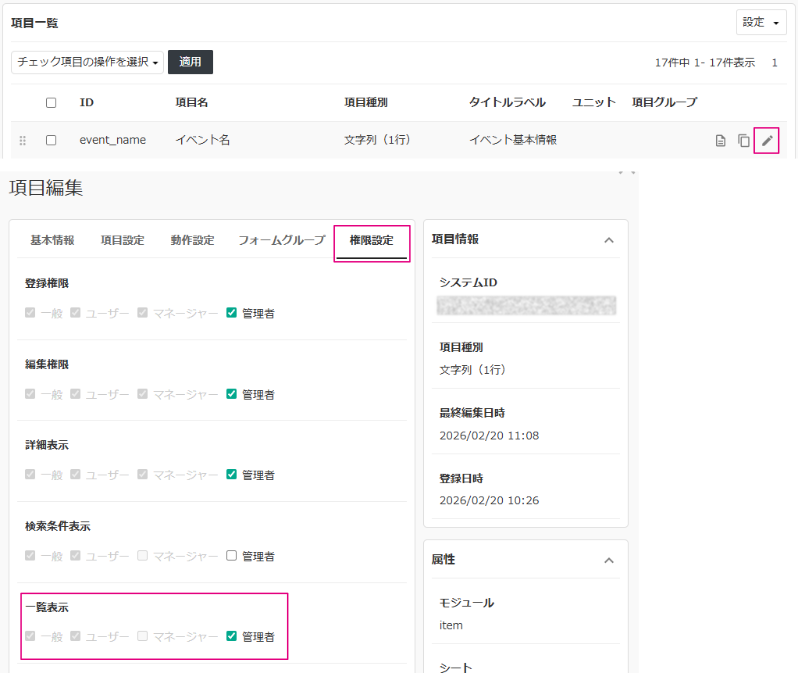Enable 管理者 under 検索条件表示
This screenshot has width=798, height=673.
pyautogui.click(x=232, y=555)
